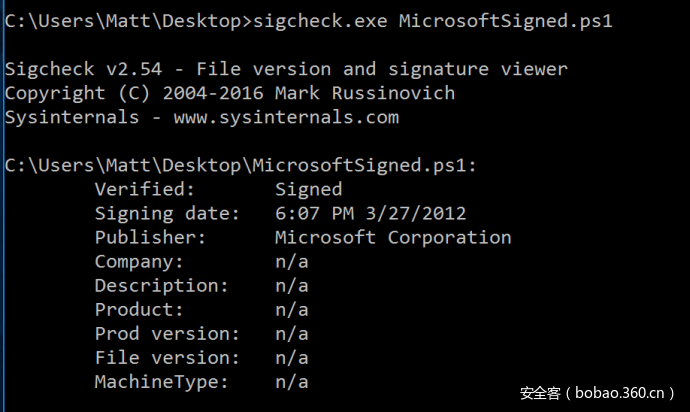Click the Product field label
Viewport: 690px width, 412px height.
[139, 310]
